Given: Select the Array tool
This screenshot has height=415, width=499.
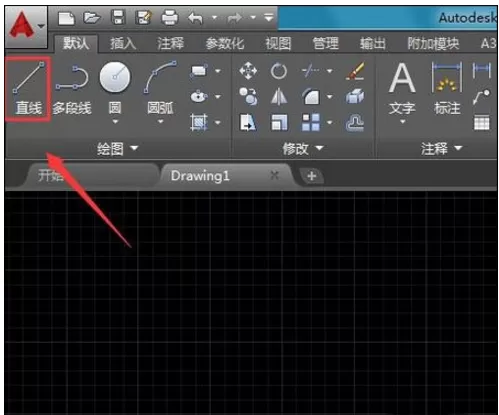Looking at the screenshot, I should (311, 122).
